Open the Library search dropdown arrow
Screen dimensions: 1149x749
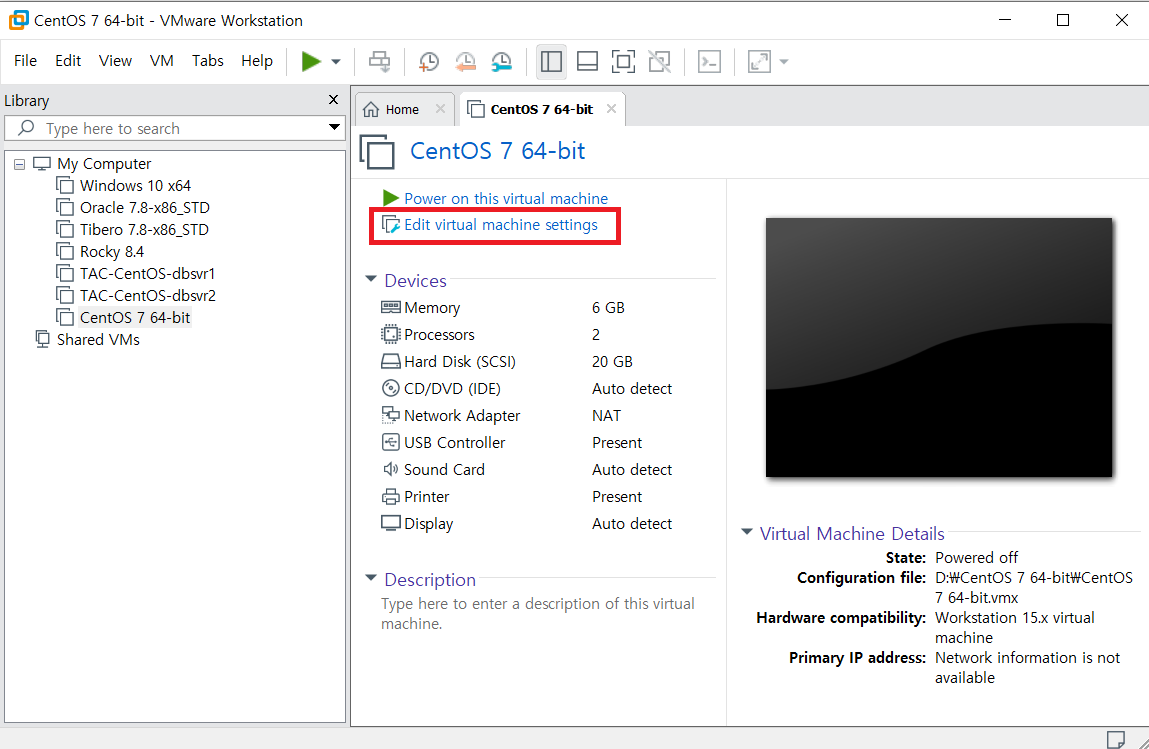click(334, 128)
